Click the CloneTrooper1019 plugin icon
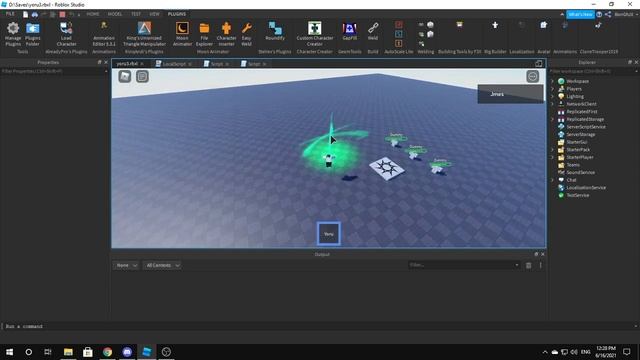The height and width of the screenshot is (360, 640). point(598,25)
